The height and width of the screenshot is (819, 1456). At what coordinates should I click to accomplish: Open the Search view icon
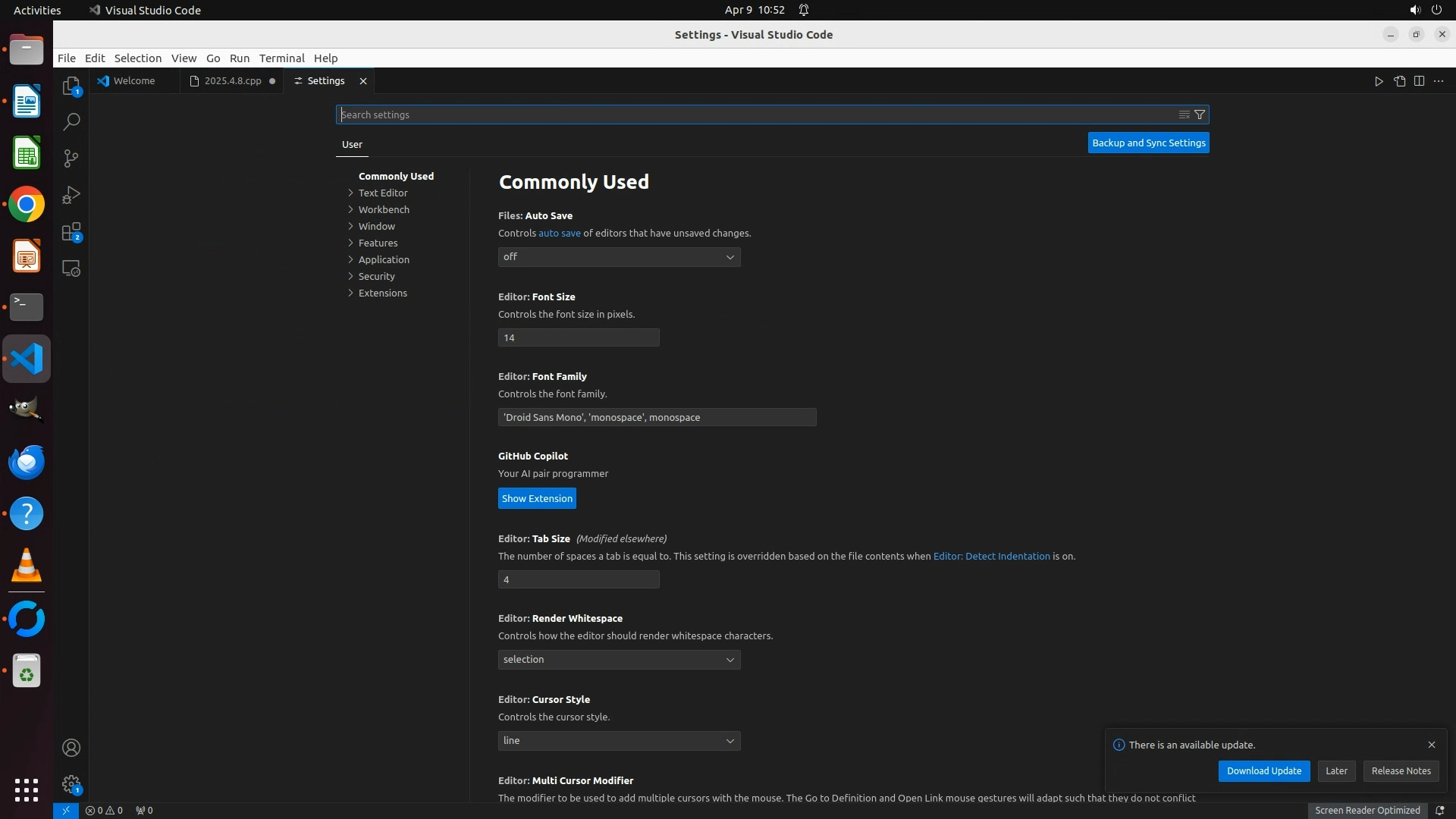click(x=71, y=122)
